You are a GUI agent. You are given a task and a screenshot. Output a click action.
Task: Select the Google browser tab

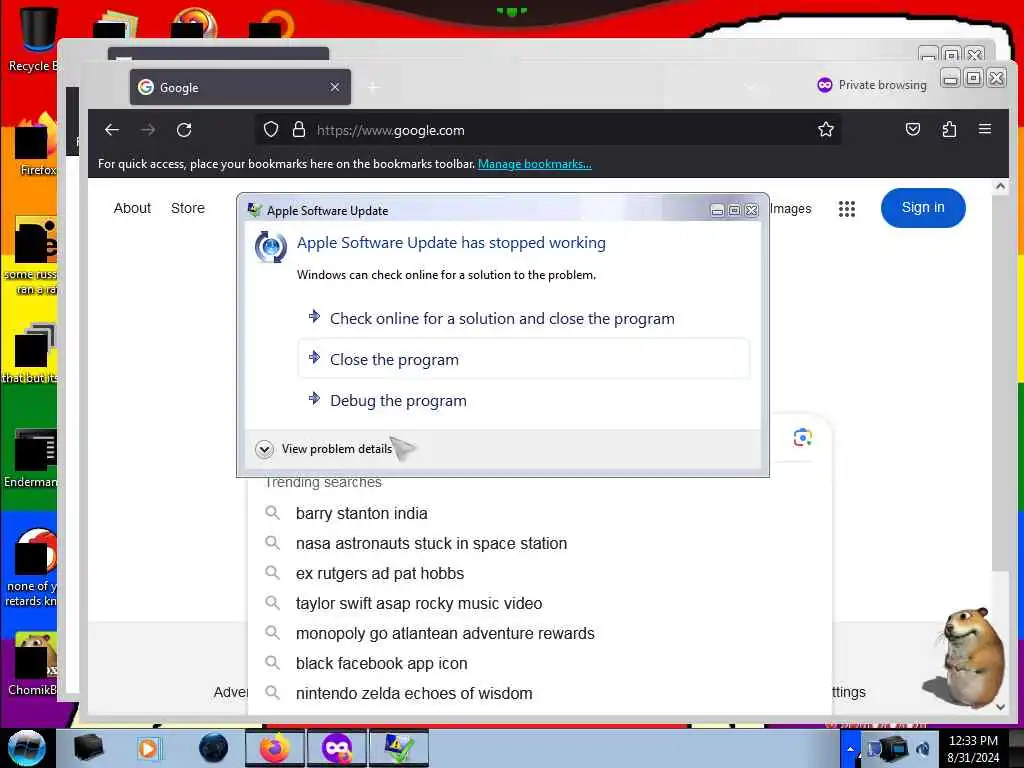[x=240, y=88]
